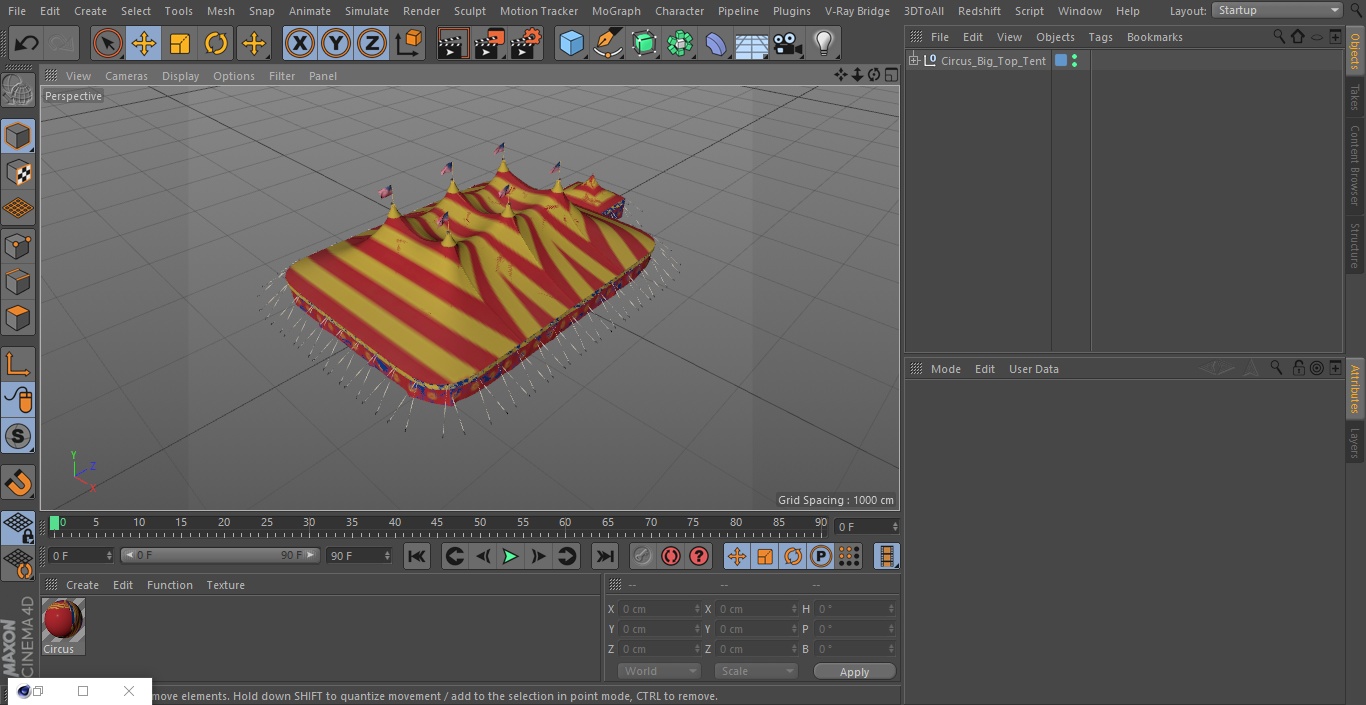Viewport: 1366px width, 705px height.
Task: Select the Circus material thumbnail
Action: [x=63, y=621]
